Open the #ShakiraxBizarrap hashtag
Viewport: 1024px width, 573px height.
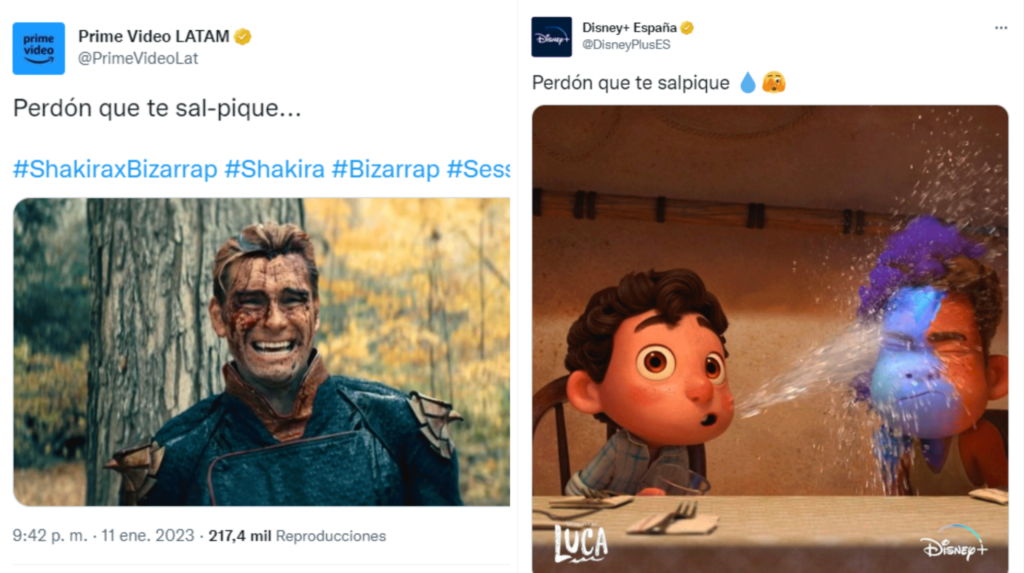pyautogui.click(x=115, y=169)
